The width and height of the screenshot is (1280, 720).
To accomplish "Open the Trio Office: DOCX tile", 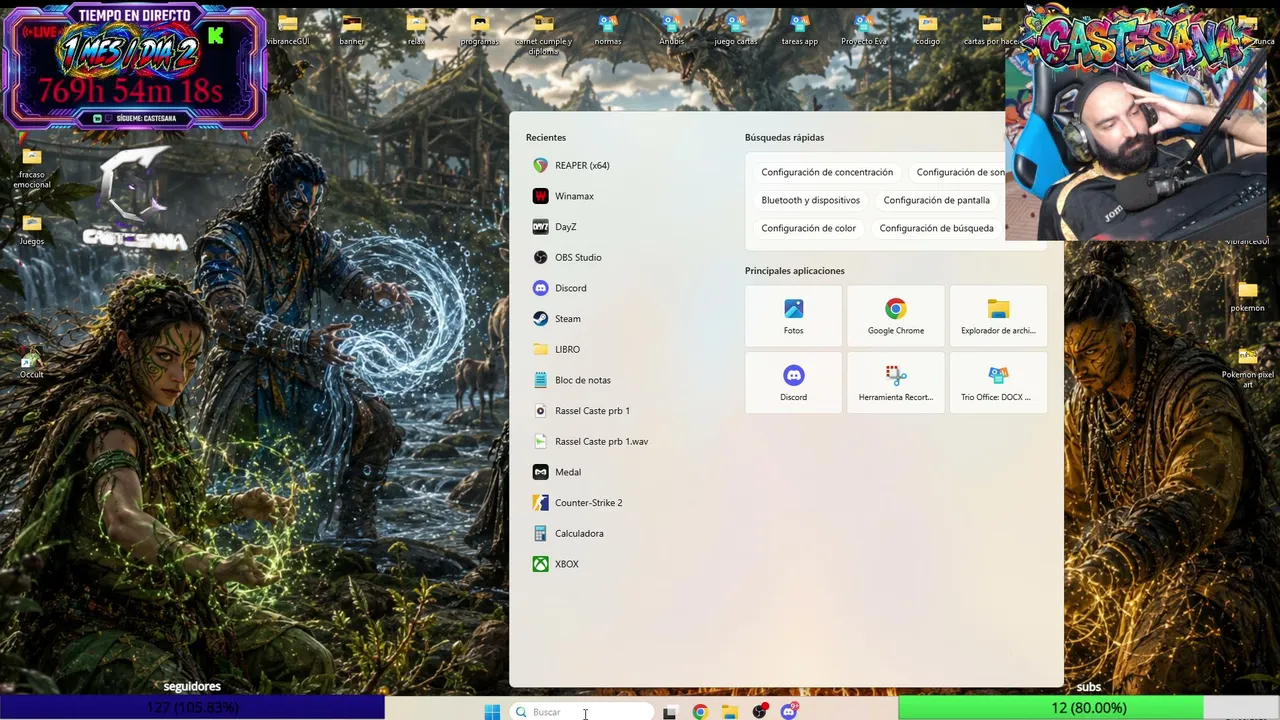I will tap(998, 383).
